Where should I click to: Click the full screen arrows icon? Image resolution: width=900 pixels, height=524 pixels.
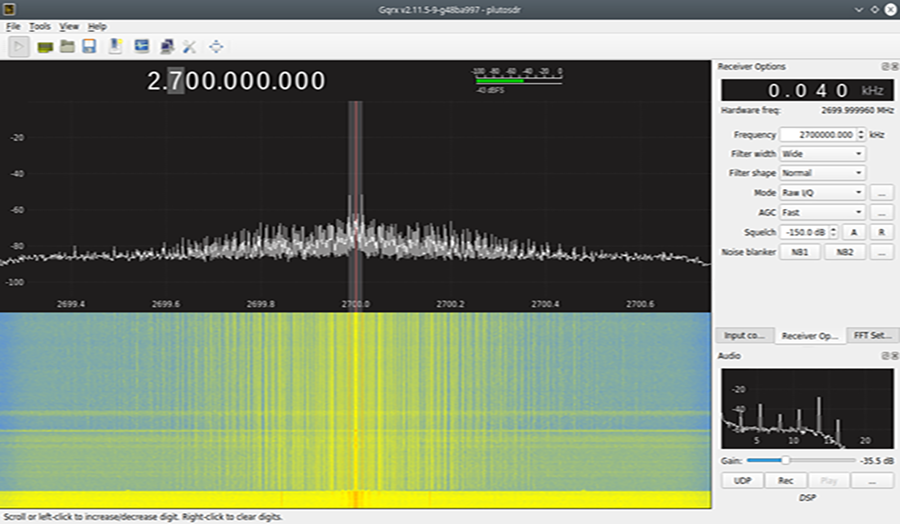[215, 46]
